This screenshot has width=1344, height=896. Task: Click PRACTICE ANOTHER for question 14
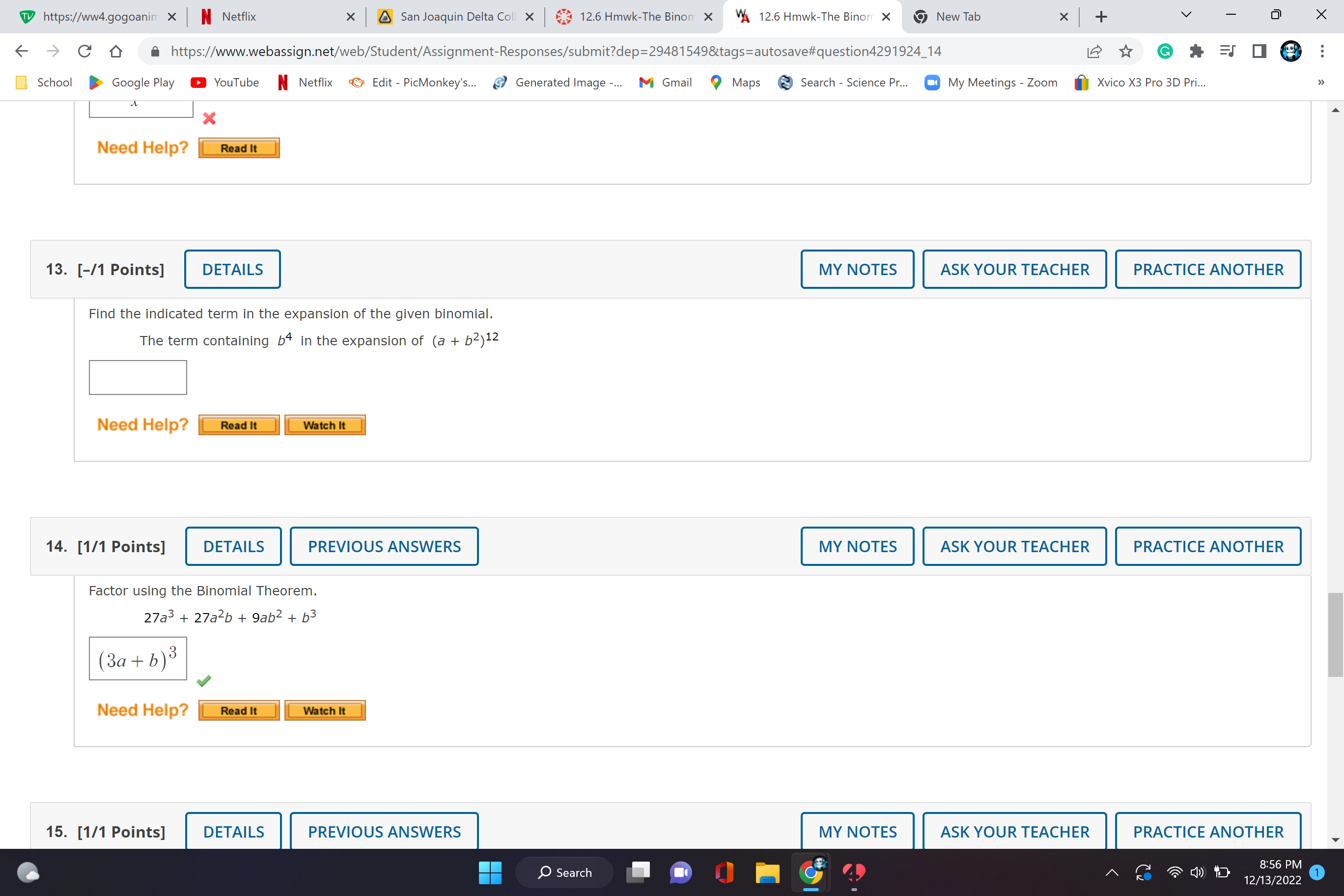coord(1207,546)
